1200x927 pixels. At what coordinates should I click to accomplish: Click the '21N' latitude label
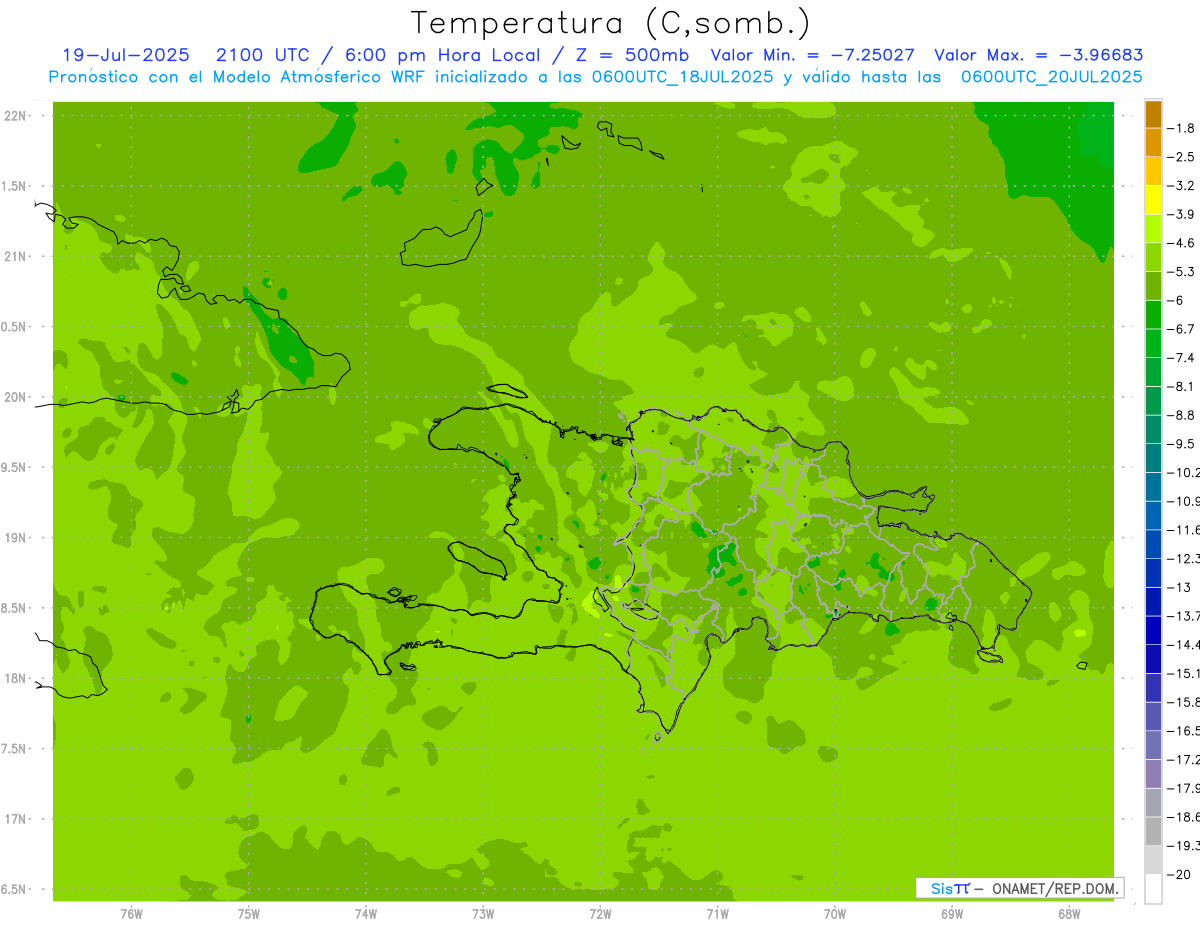pos(14,256)
